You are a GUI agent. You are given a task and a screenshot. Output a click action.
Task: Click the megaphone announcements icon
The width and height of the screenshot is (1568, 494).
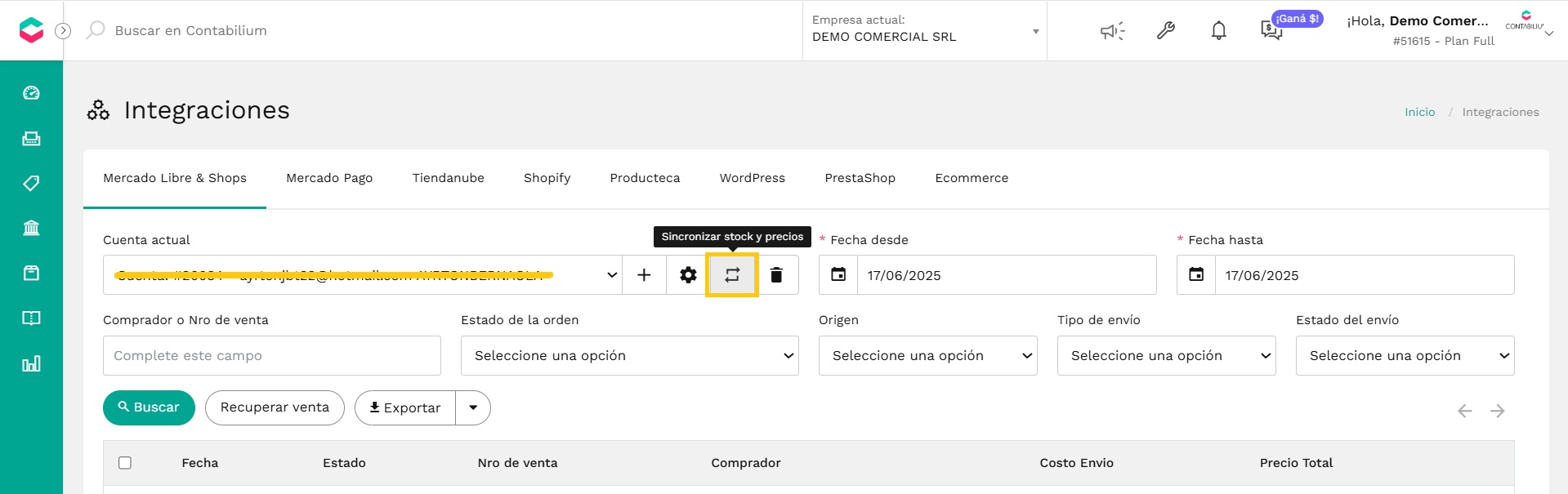click(x=1112, y=31)
